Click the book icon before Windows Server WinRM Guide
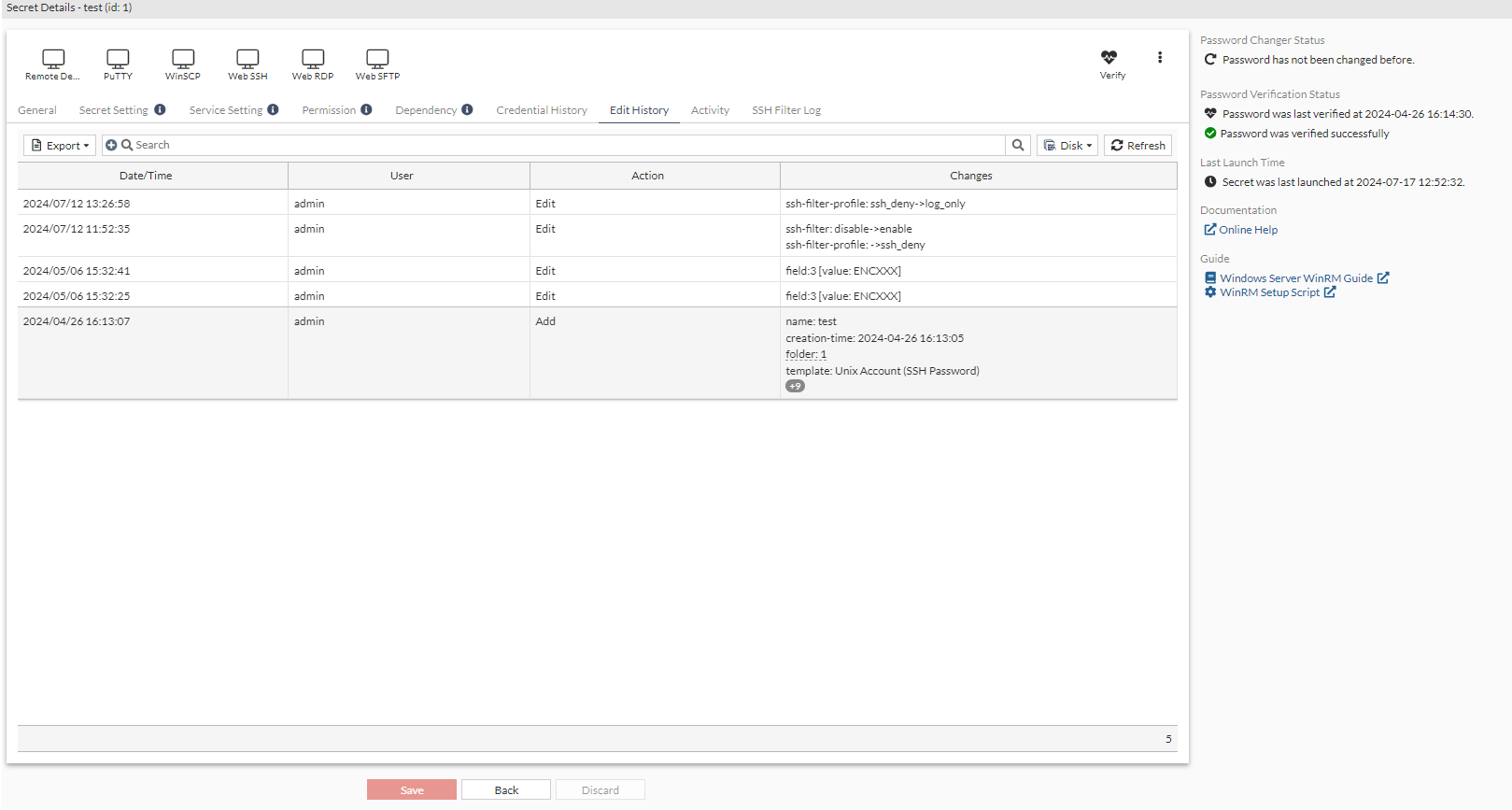Screen dimensions: 1512x810 [x=1210, y=277]
